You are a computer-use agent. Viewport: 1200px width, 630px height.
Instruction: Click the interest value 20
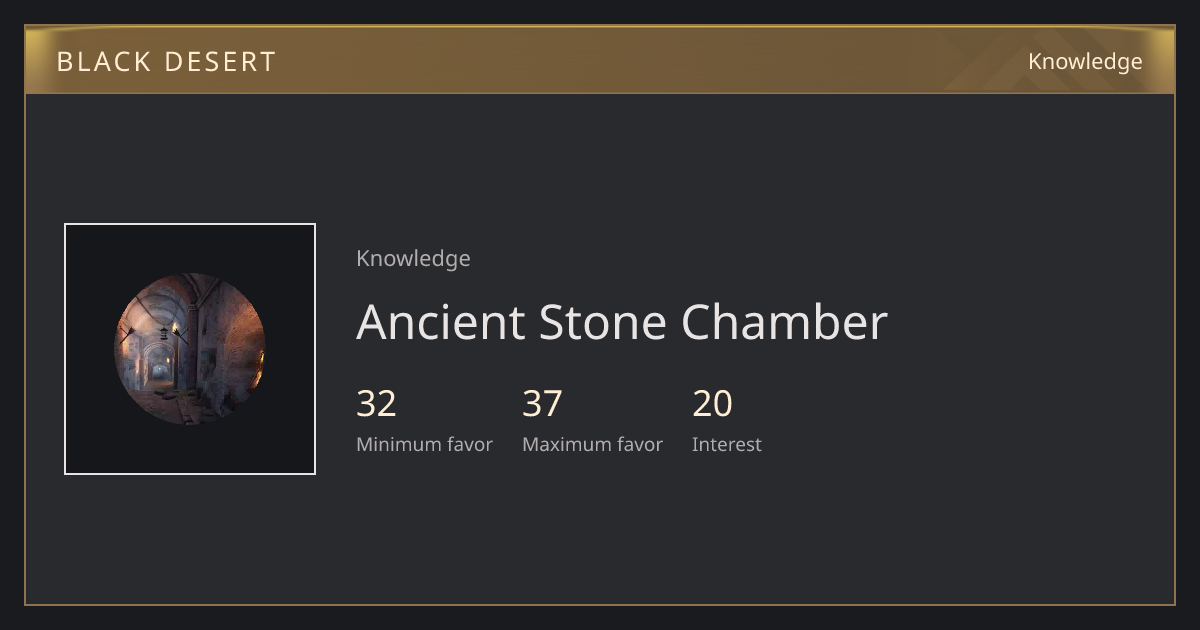point(712,403)
